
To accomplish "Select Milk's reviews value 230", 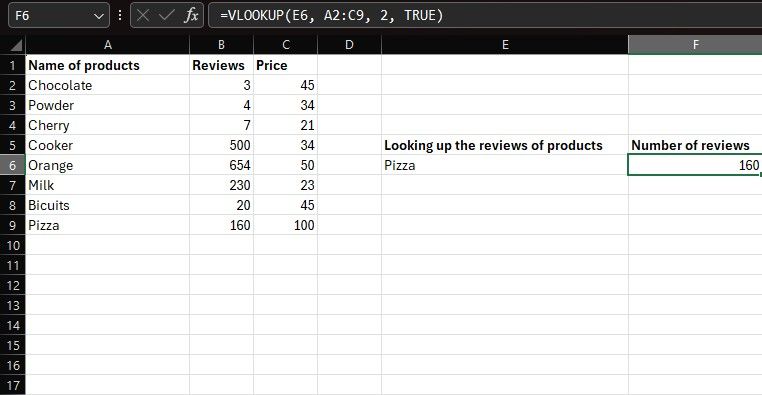I will pos(221,185).
